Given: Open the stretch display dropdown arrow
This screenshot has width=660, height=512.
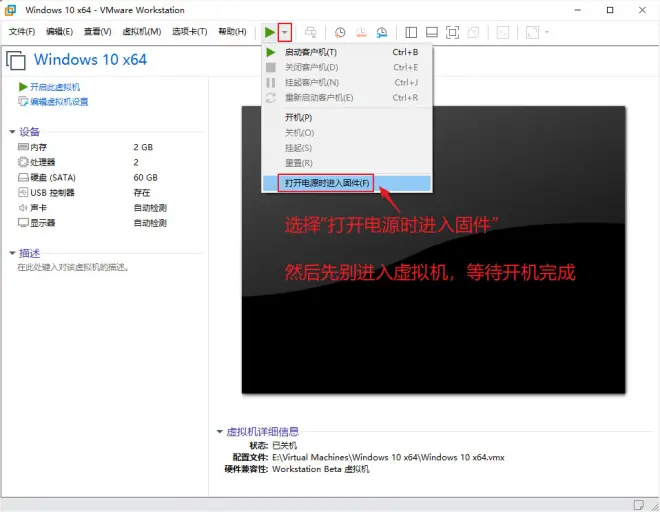Looking at the screenshot, I should tap(547, 32).
